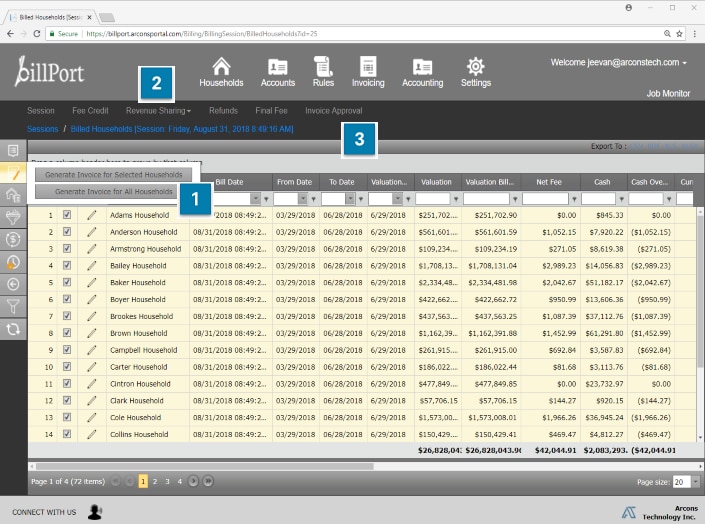Open the Accounting section
Image resolution: width=705 pixels, height=524 pixels.
[423, 72]
